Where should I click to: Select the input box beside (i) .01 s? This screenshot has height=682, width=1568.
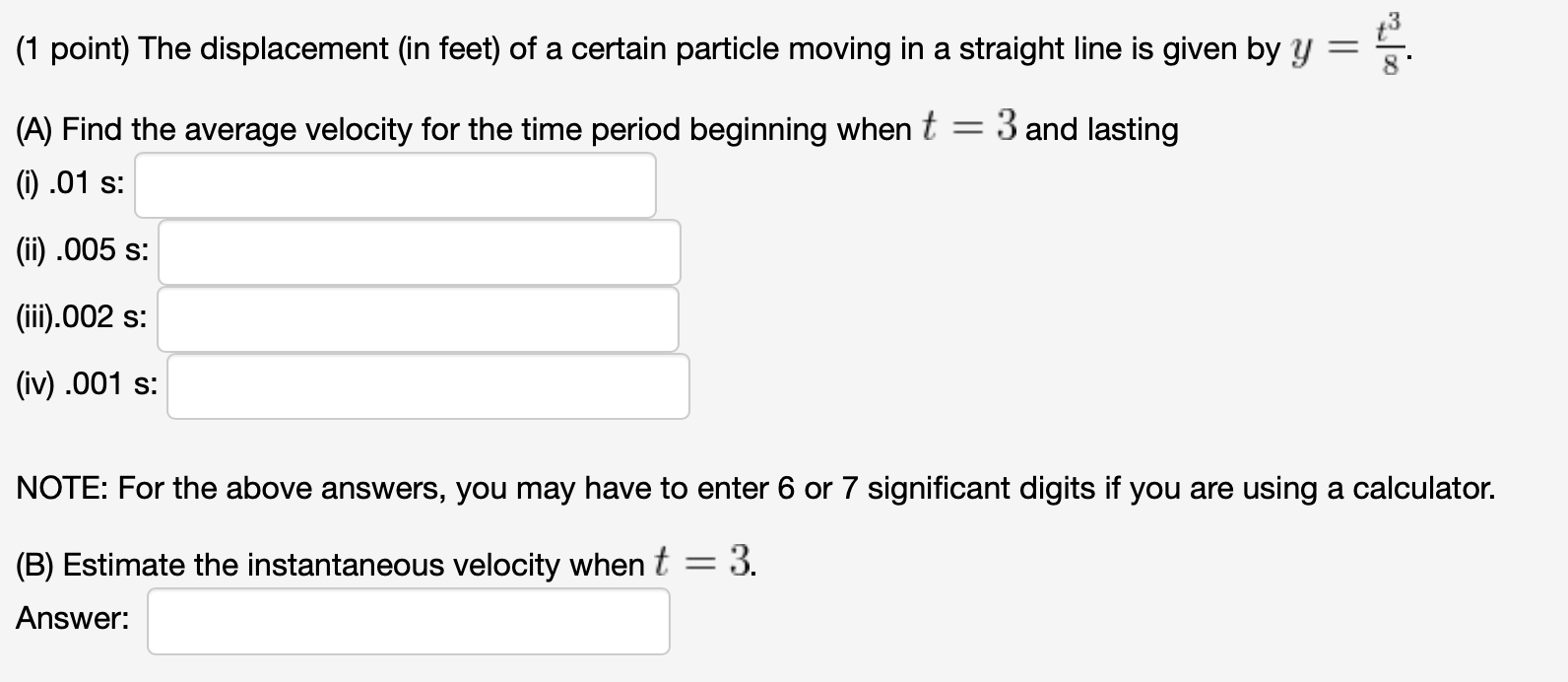coord(394,184)
